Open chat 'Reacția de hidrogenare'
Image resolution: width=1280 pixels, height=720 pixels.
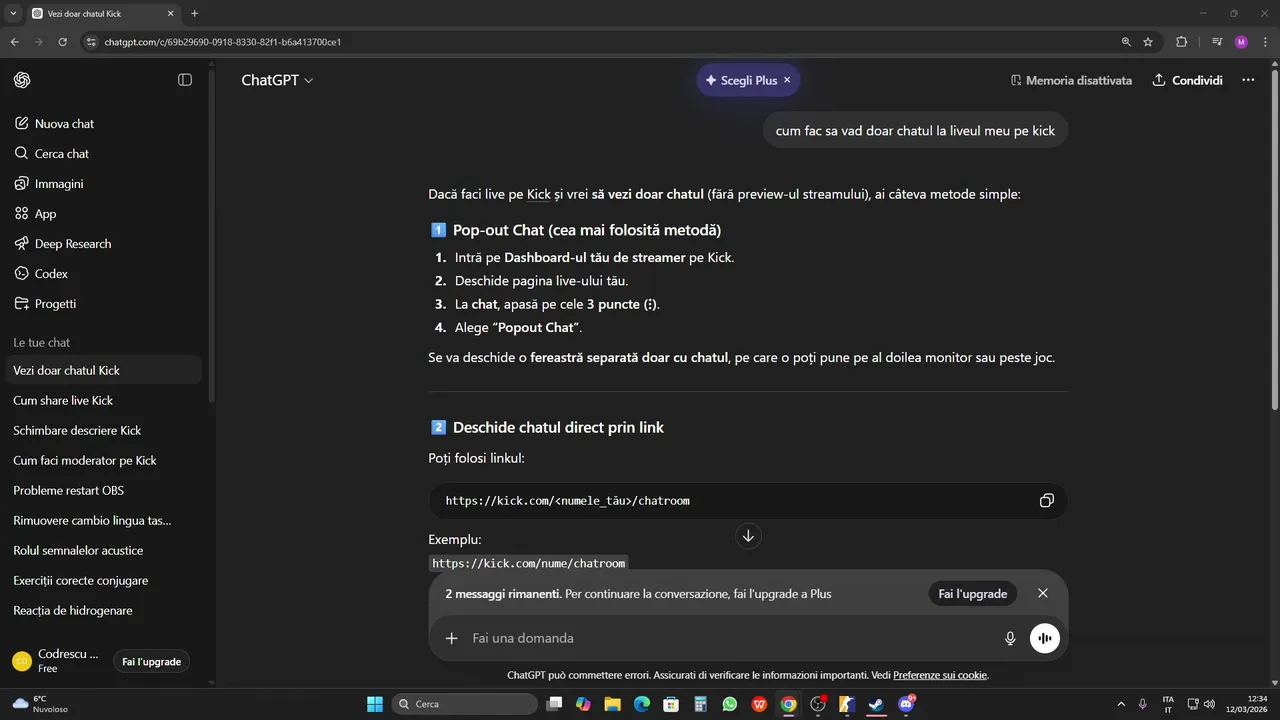[x=104, y=610]
